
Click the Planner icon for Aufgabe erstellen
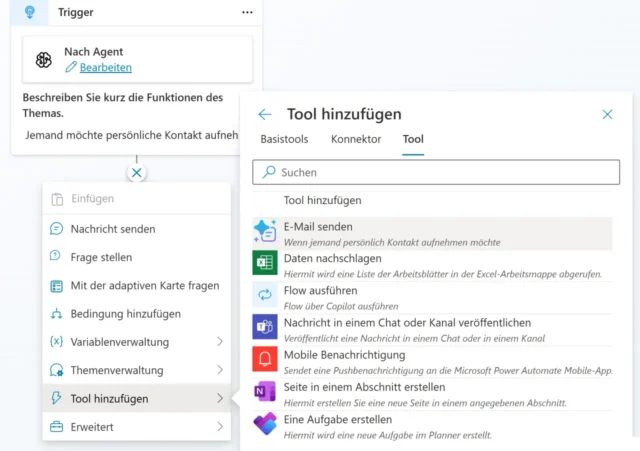tap(265, 425)
